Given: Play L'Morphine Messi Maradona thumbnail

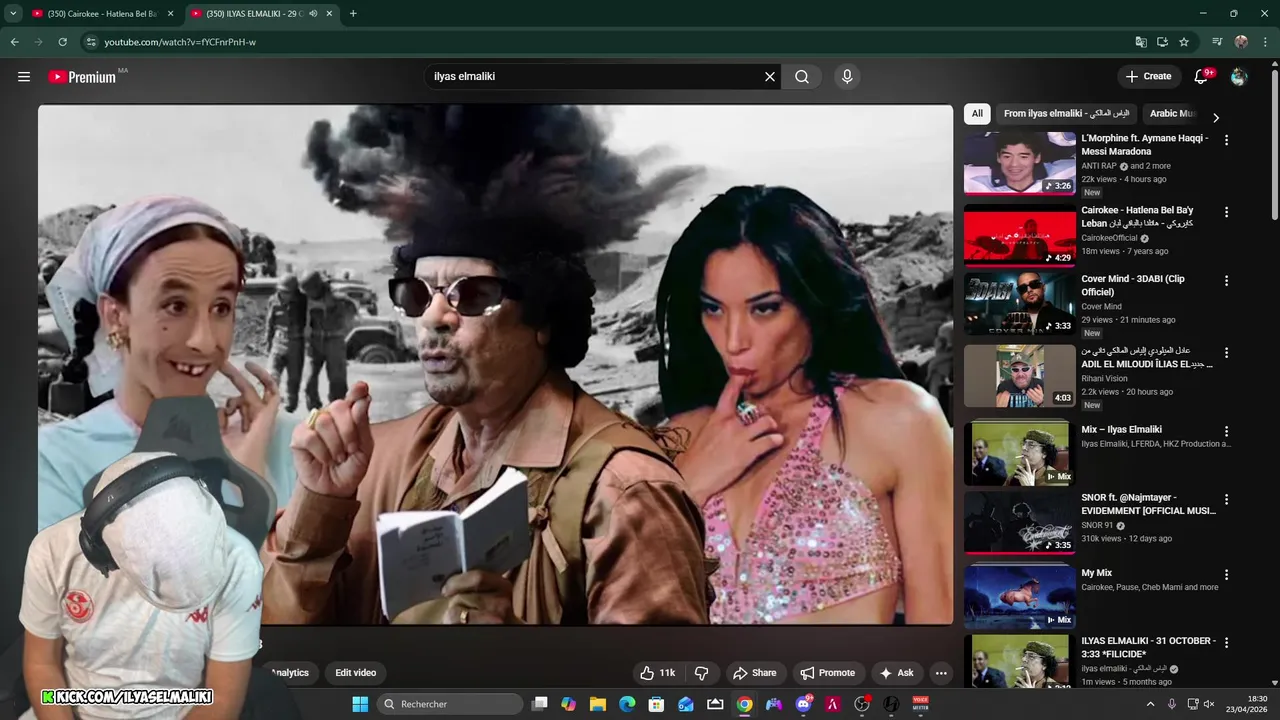Looking at the screenshot, I should (1019, 162).
